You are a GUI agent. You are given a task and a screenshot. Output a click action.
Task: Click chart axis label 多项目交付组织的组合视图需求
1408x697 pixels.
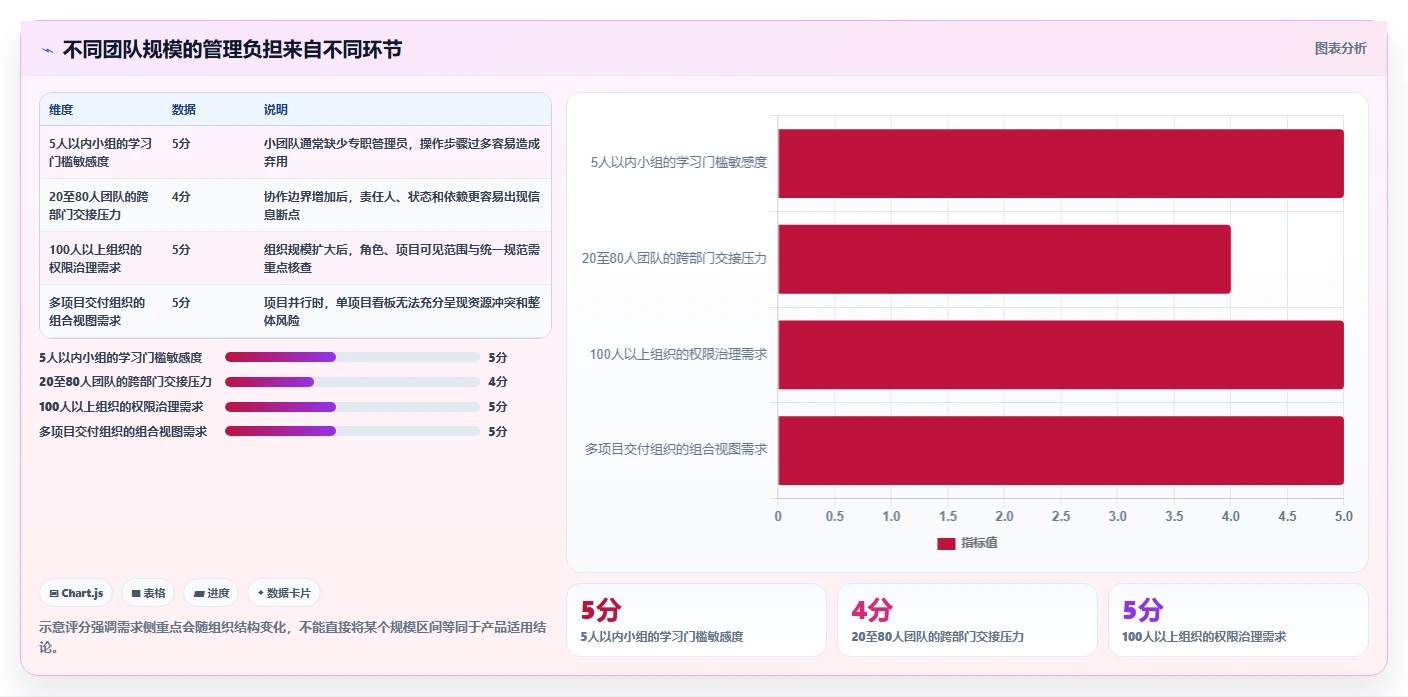coord(676,450)
